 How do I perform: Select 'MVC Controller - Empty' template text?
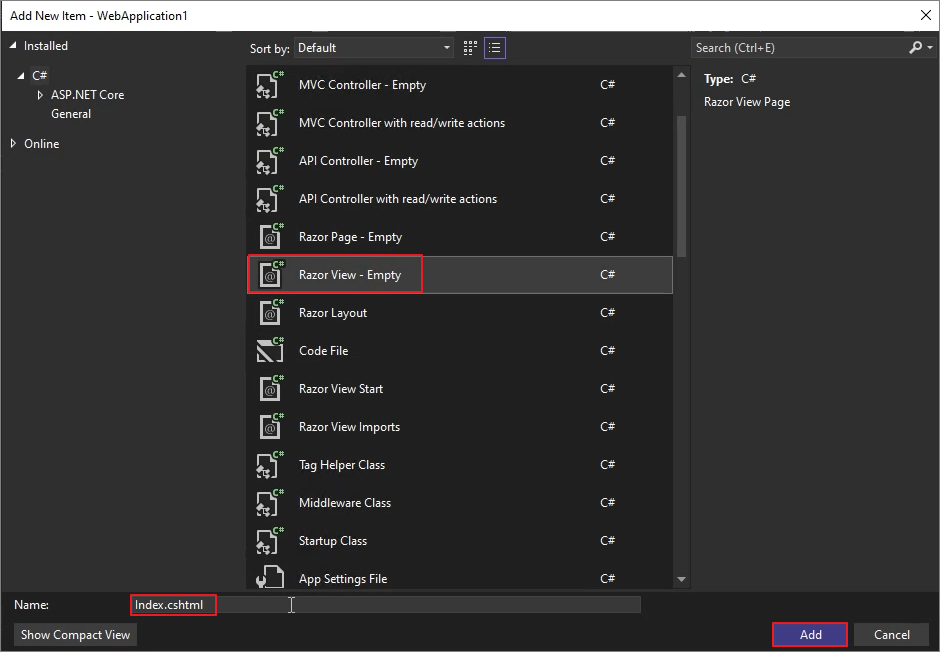(362, 85)
